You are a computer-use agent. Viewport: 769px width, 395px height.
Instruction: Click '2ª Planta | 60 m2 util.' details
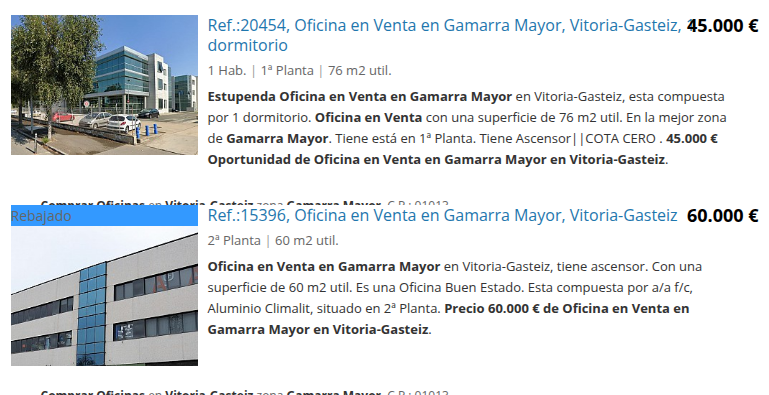pyautogui.click(x=273, y=240)
